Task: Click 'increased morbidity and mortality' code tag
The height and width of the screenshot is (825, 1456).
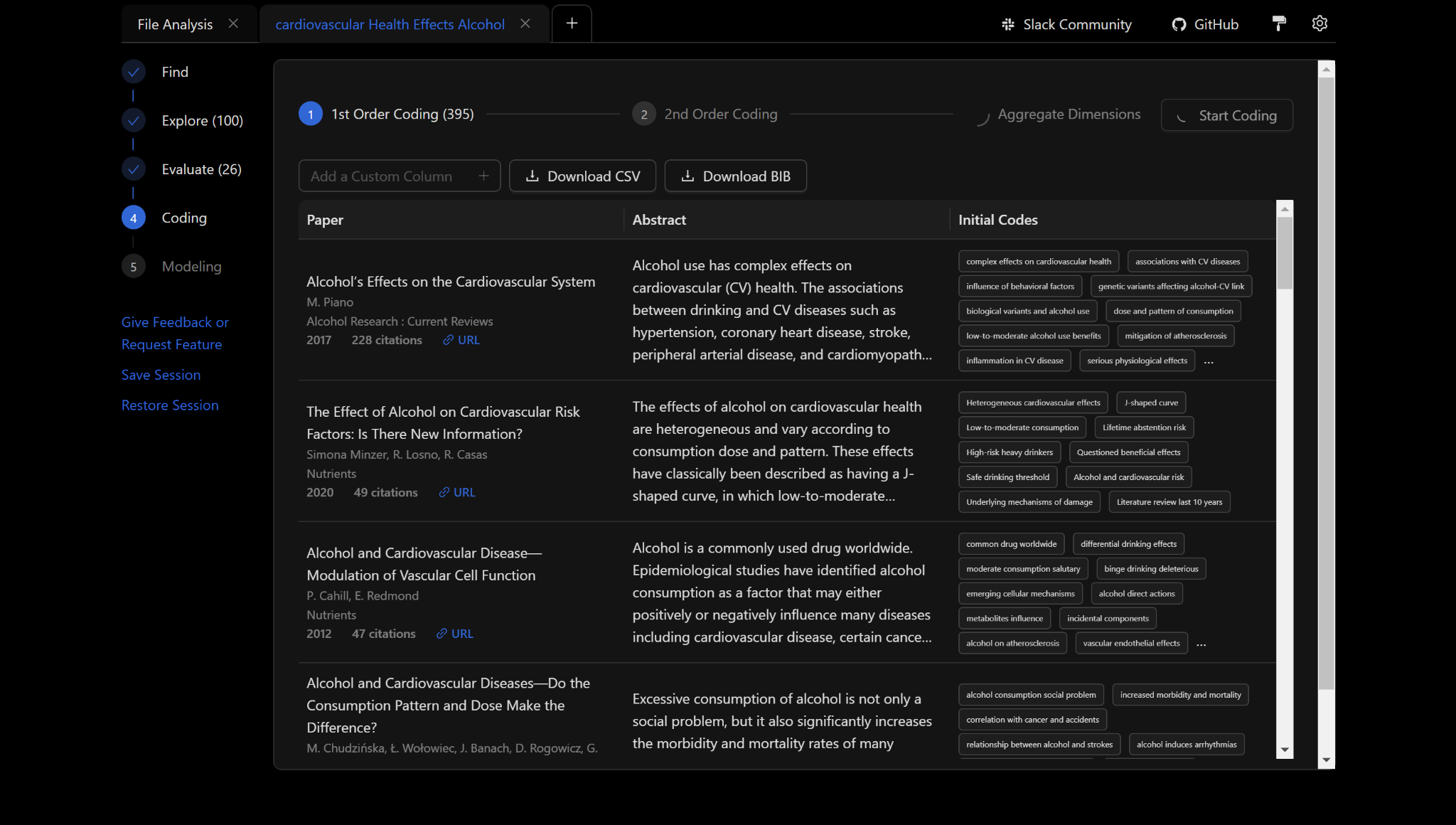Action: 1180,695
